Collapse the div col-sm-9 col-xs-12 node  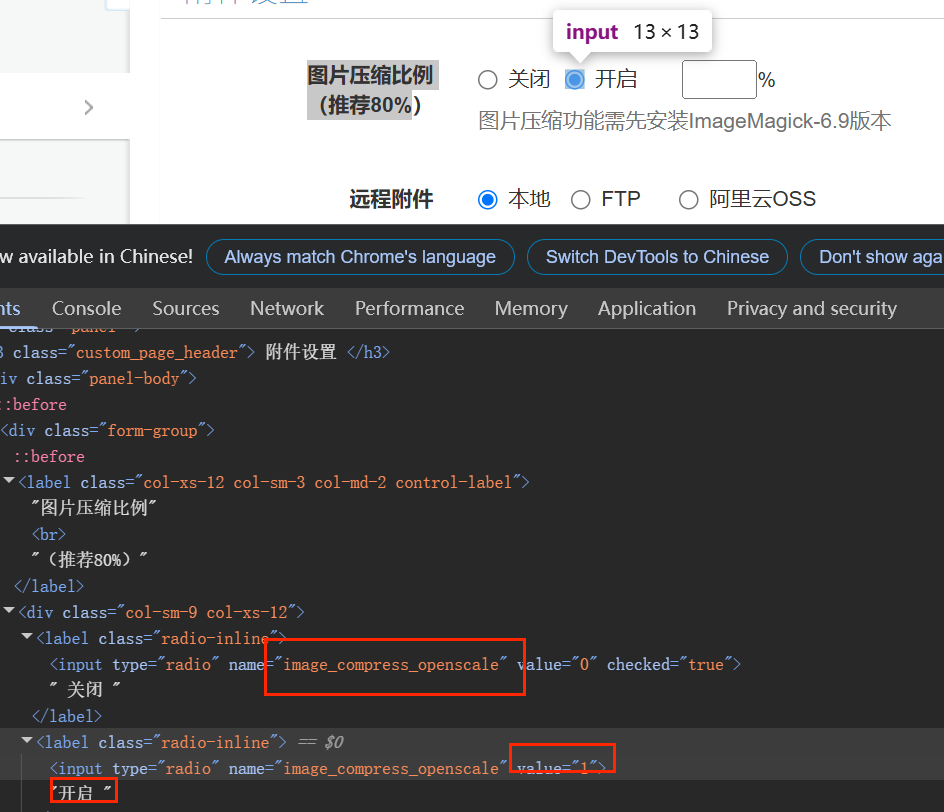tap(9, 612)
